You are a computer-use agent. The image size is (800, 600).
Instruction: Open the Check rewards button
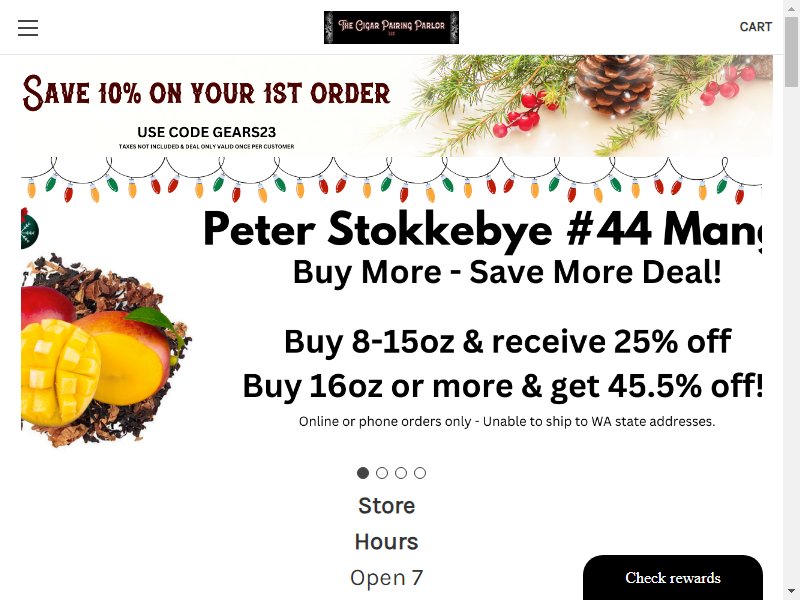pyautogui.click(x=672, y=578)
